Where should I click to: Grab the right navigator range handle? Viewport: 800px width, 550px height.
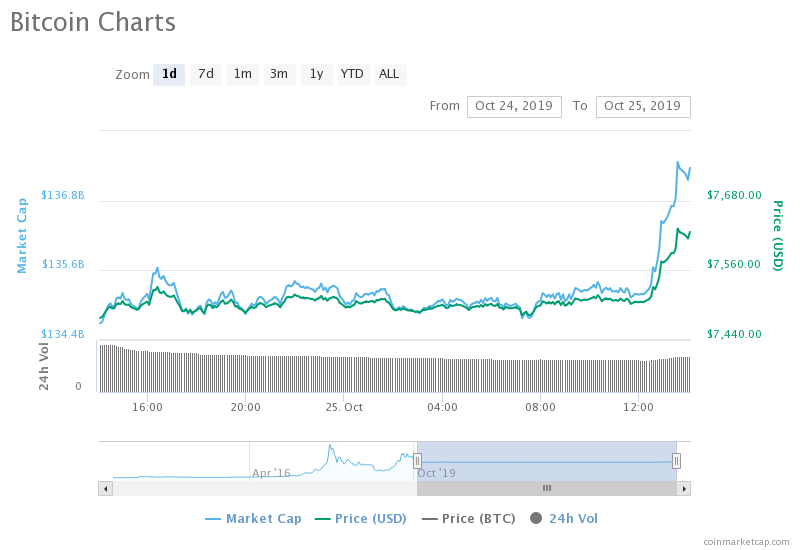(676, 461)
